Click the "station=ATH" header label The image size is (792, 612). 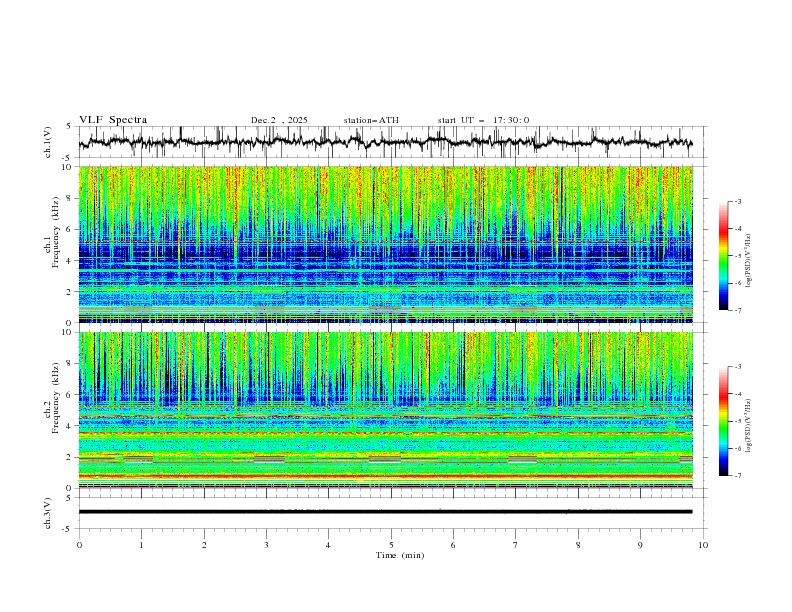(371, 120)
